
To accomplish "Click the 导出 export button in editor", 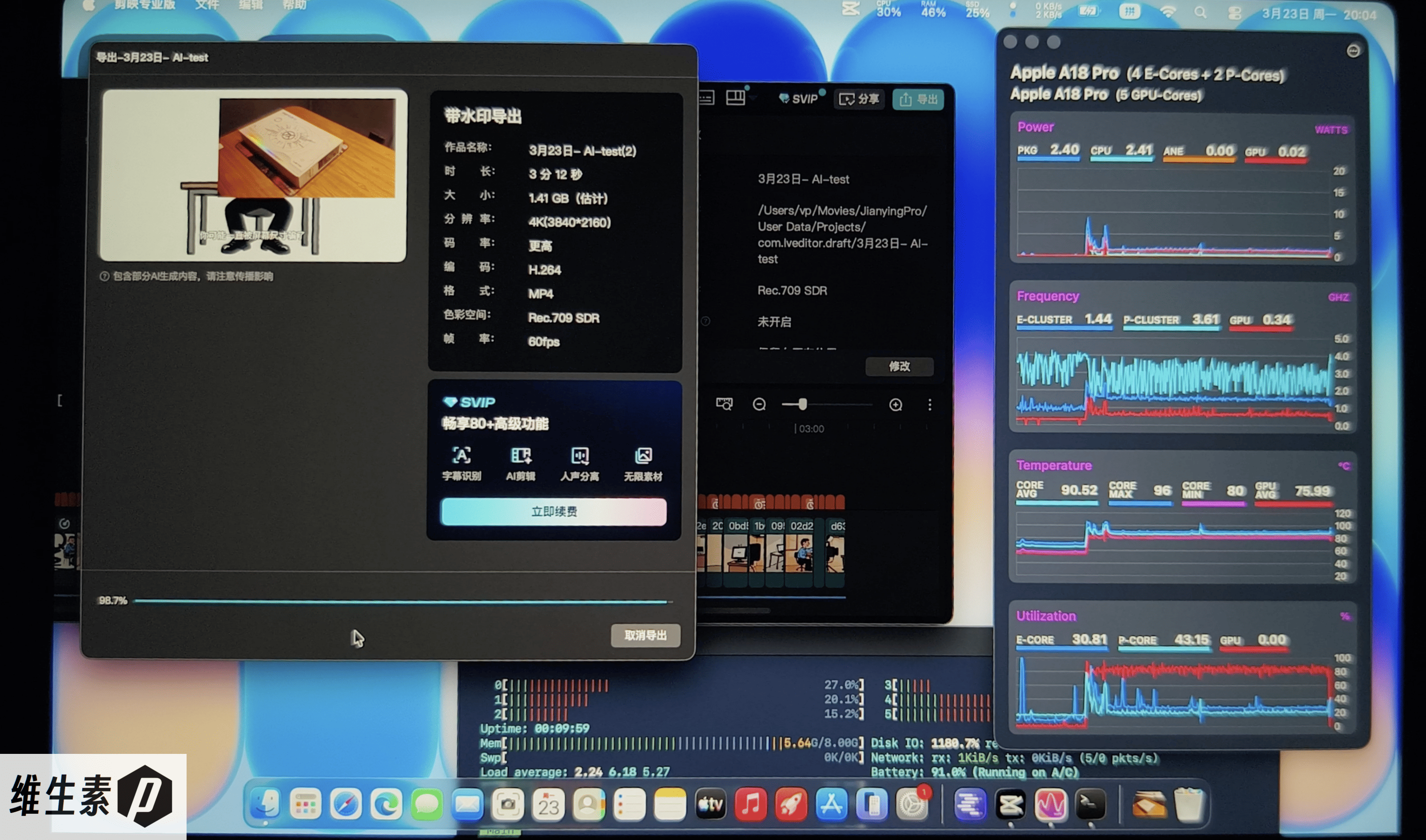I will 918,99.
